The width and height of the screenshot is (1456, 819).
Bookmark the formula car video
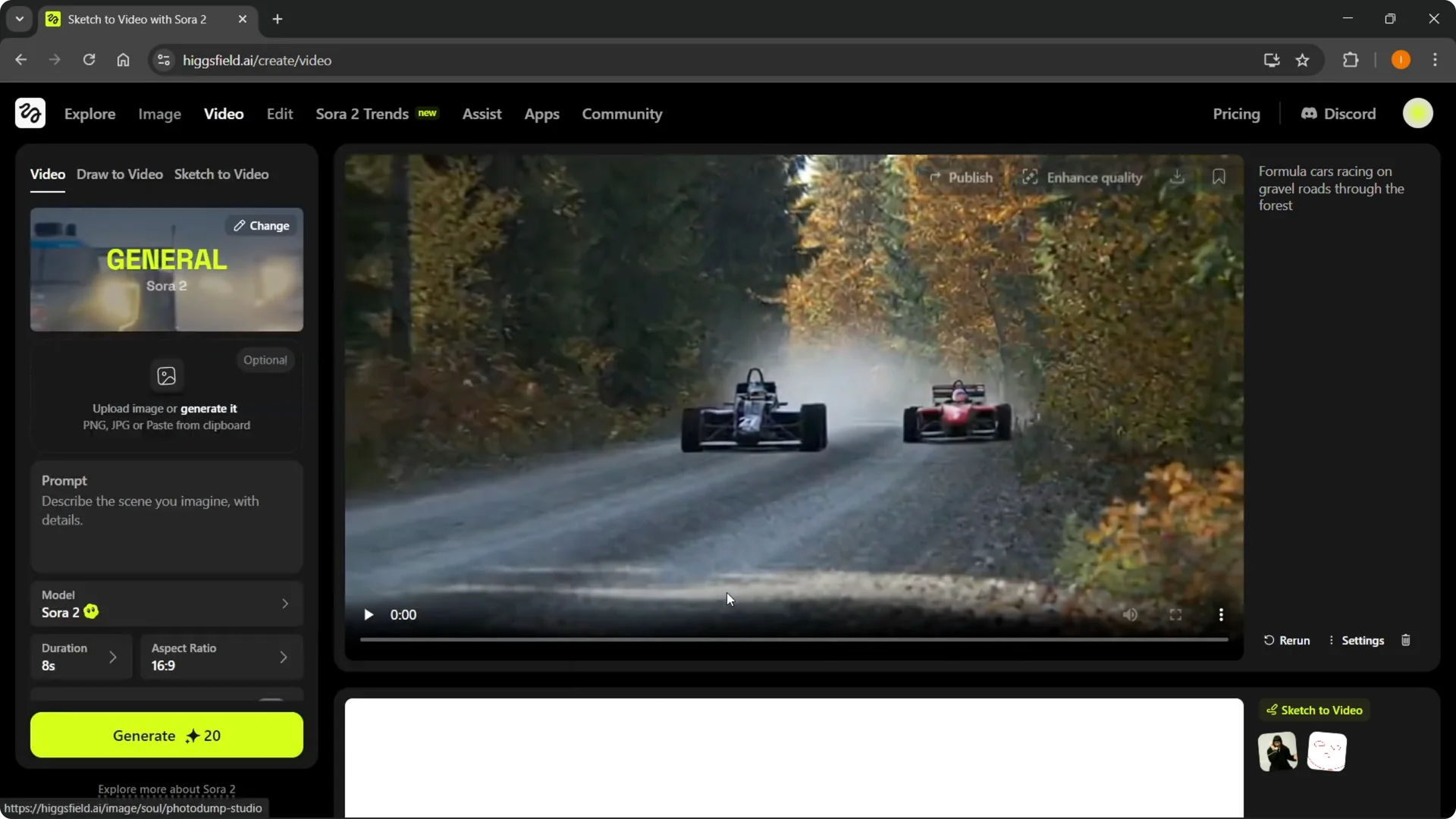(x=1219, y=177)
